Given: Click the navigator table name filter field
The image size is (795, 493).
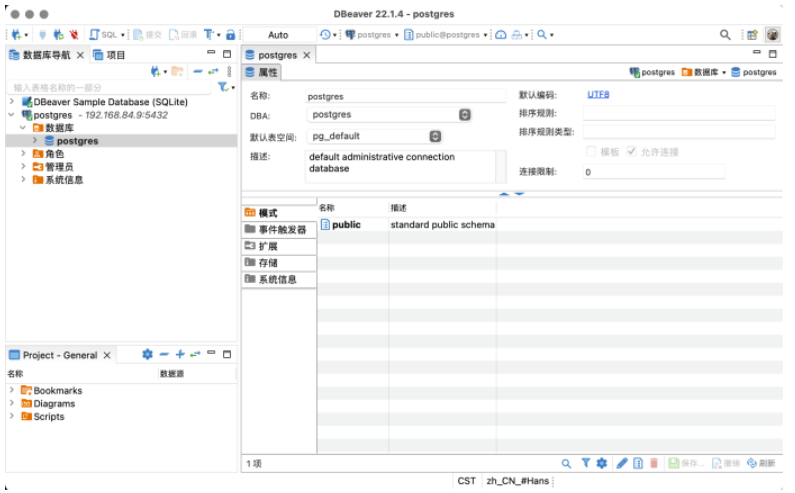Looking at the screenshot, I should (x=110, y=87).
